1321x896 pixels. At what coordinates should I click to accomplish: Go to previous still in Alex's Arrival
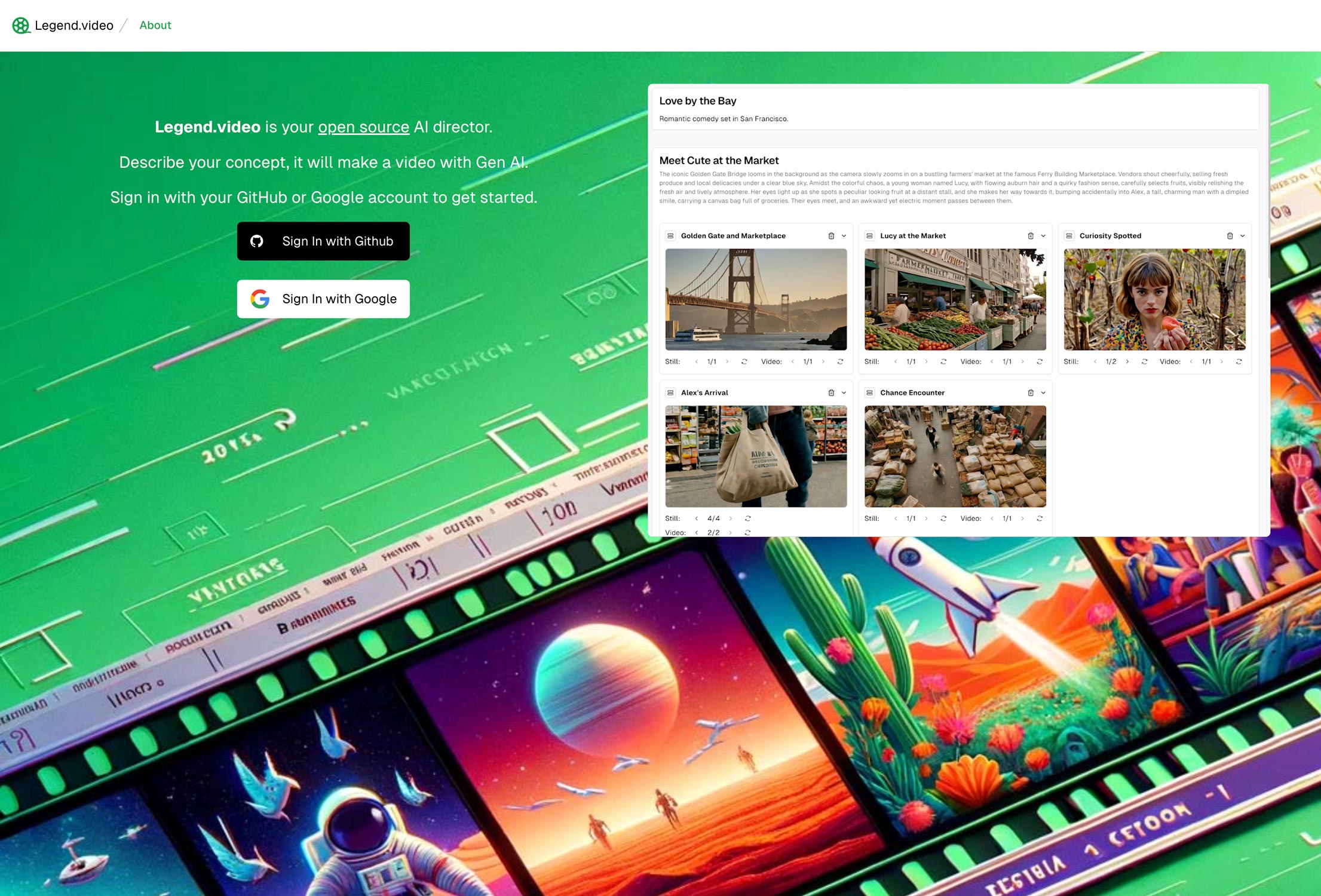697,518
